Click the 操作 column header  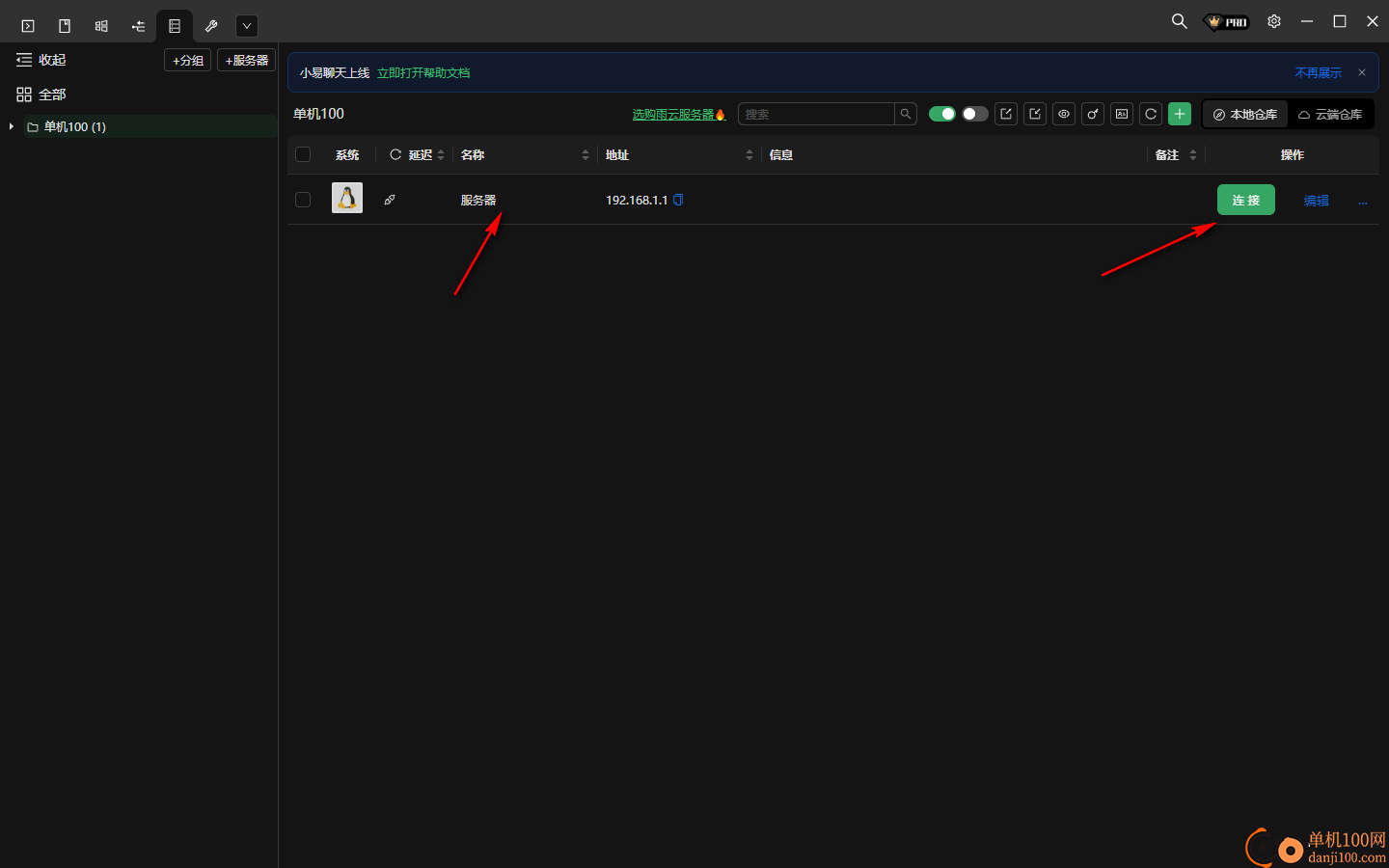(x=1293, y=154)
